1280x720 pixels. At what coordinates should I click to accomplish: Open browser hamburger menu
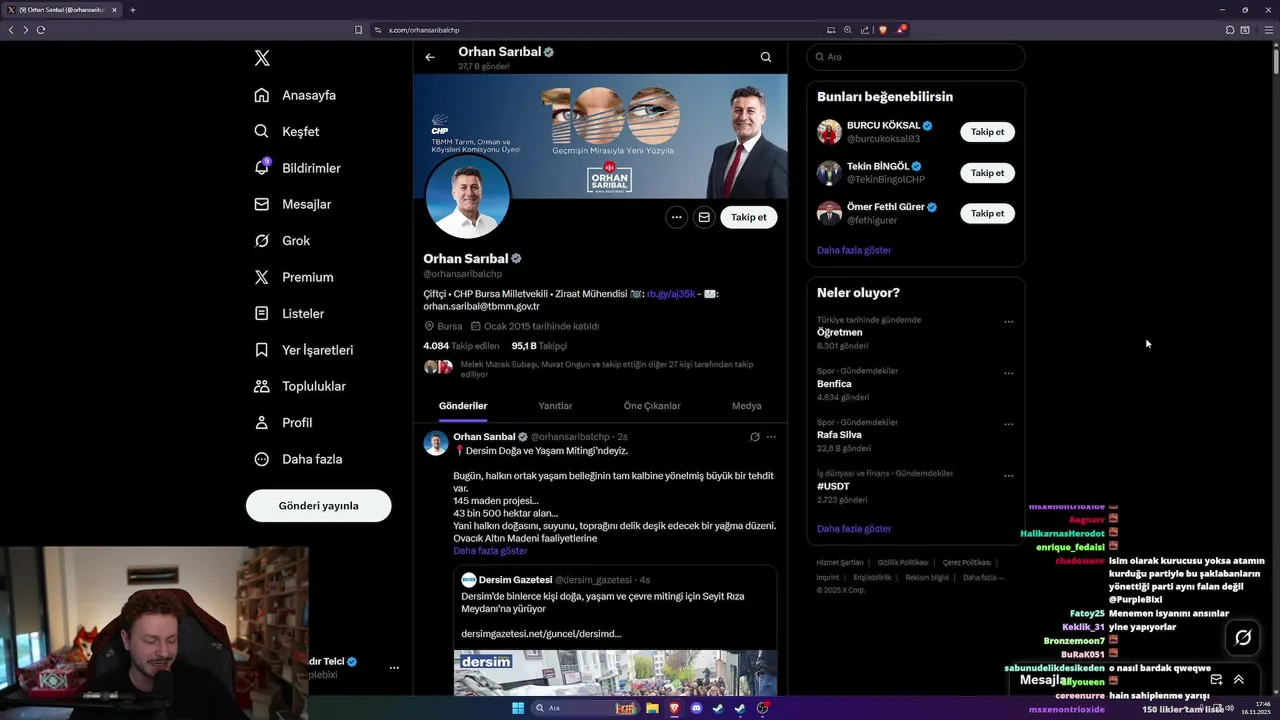1269,30
